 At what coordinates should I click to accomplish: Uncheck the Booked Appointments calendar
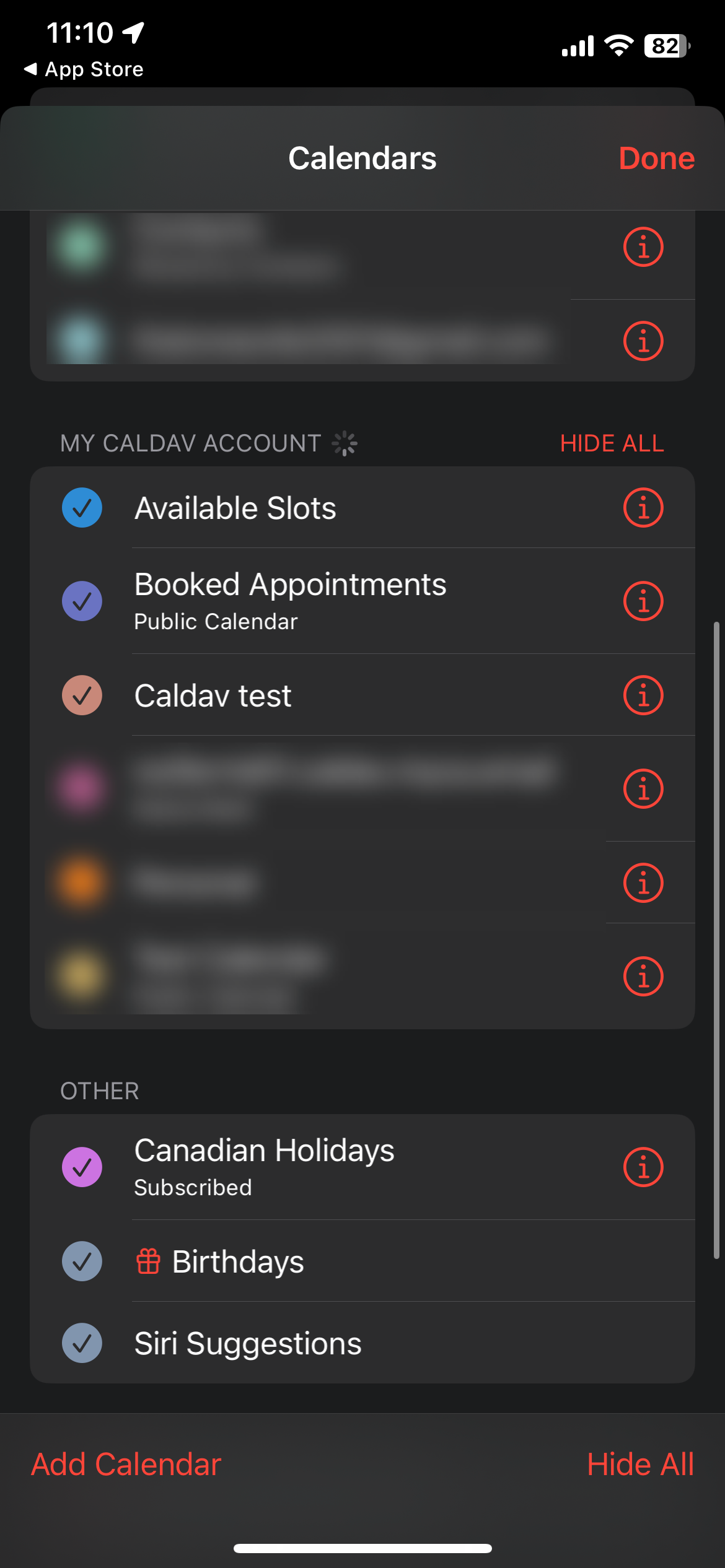82,601
